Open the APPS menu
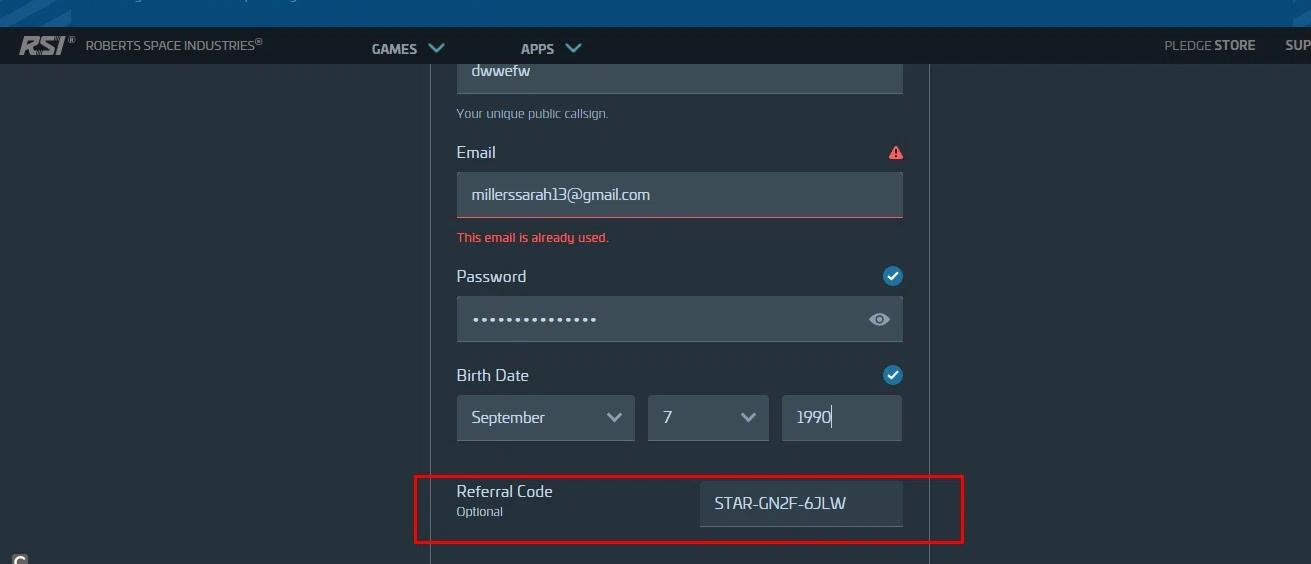Screen dimensions: 1311x564 pyautogui.click(x=537, y=49)
